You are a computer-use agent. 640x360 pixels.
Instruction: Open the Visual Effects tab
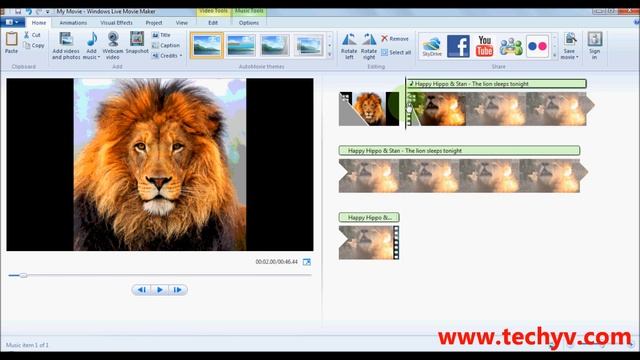click(x=116, y=23)
